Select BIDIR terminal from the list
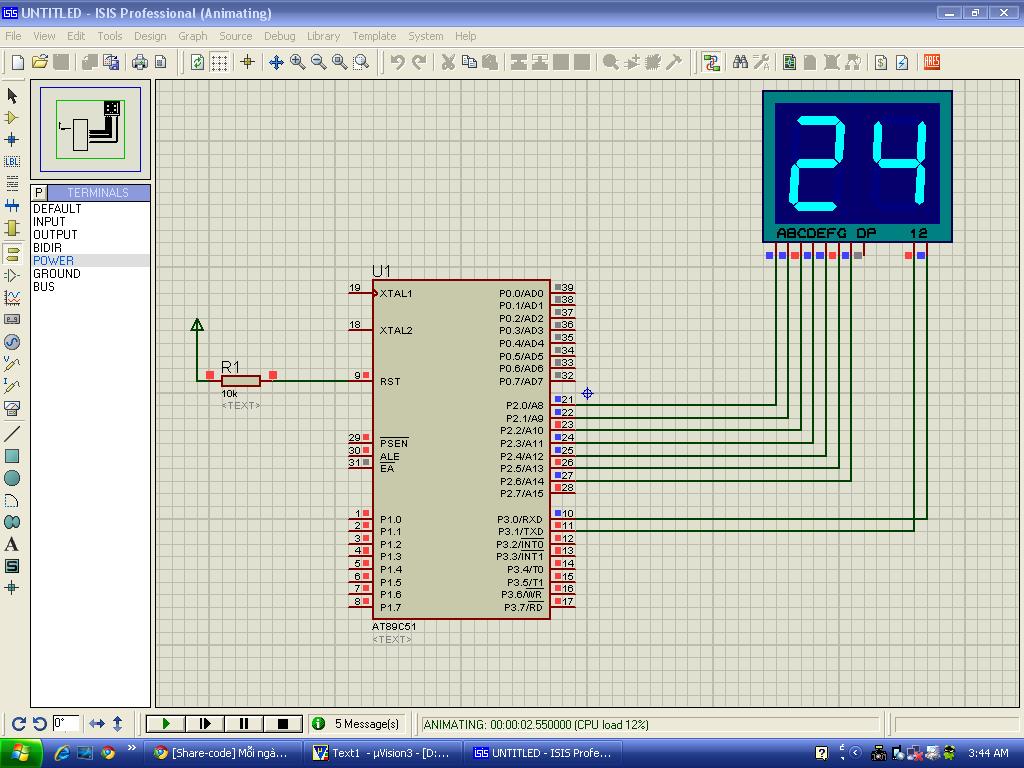The width and height of the screenshot is (1024, 768). (x=47, y=247)
